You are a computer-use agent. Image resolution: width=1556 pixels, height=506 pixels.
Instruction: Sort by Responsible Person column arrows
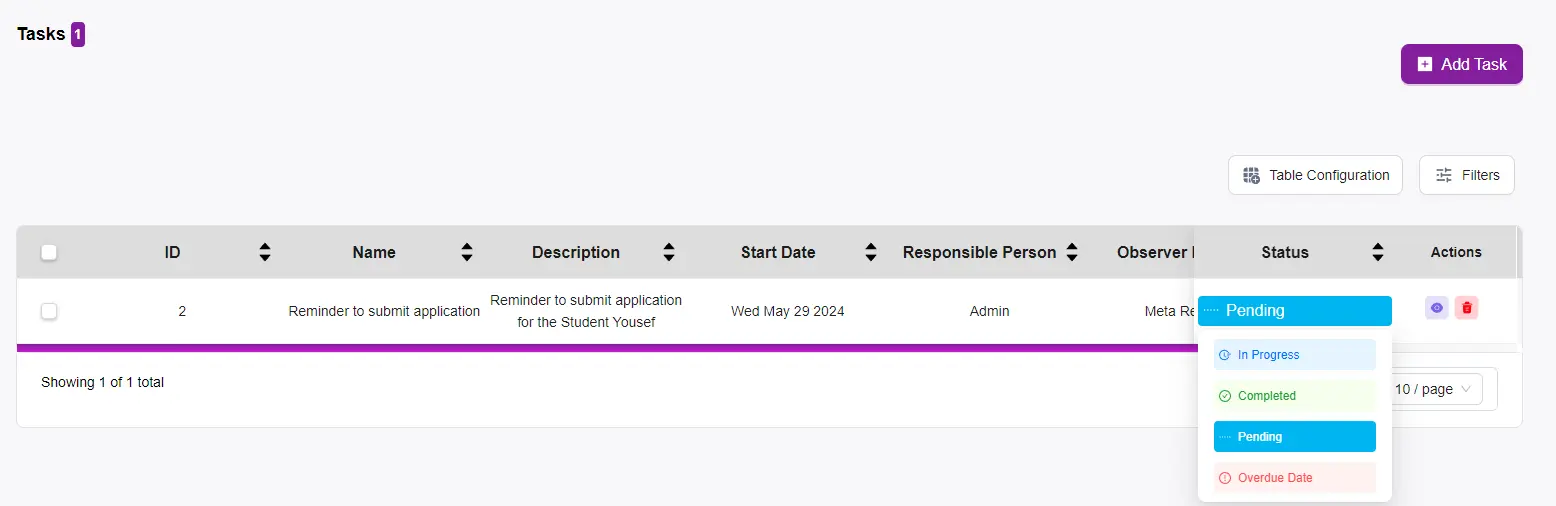(x=1072, y=252)
